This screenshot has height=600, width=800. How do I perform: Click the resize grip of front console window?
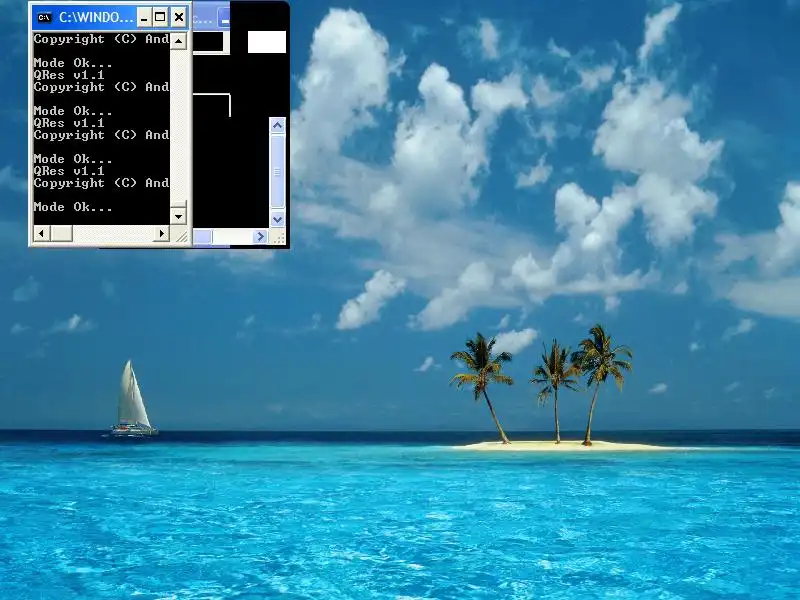point(181,235)
